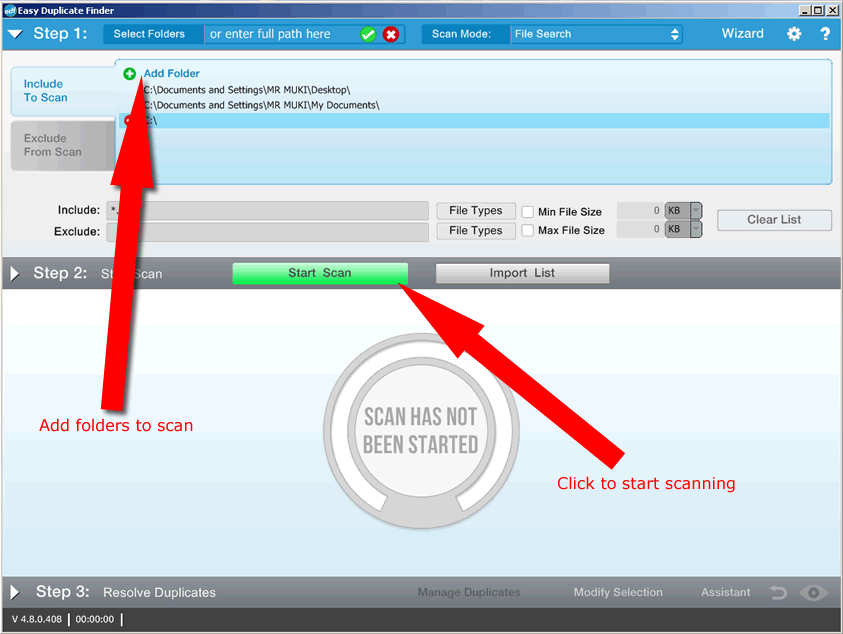The width and height of the screenshot is (843, 634).
Task: Click the Import List button
Action: [522, 273]
